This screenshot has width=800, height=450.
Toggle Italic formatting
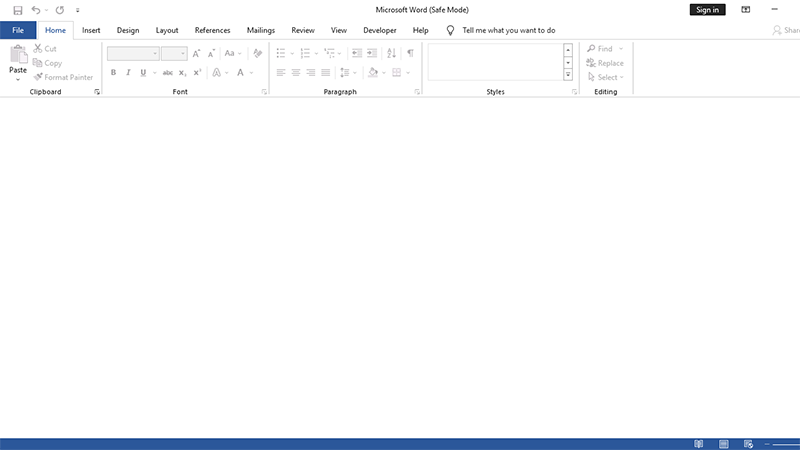128,73
